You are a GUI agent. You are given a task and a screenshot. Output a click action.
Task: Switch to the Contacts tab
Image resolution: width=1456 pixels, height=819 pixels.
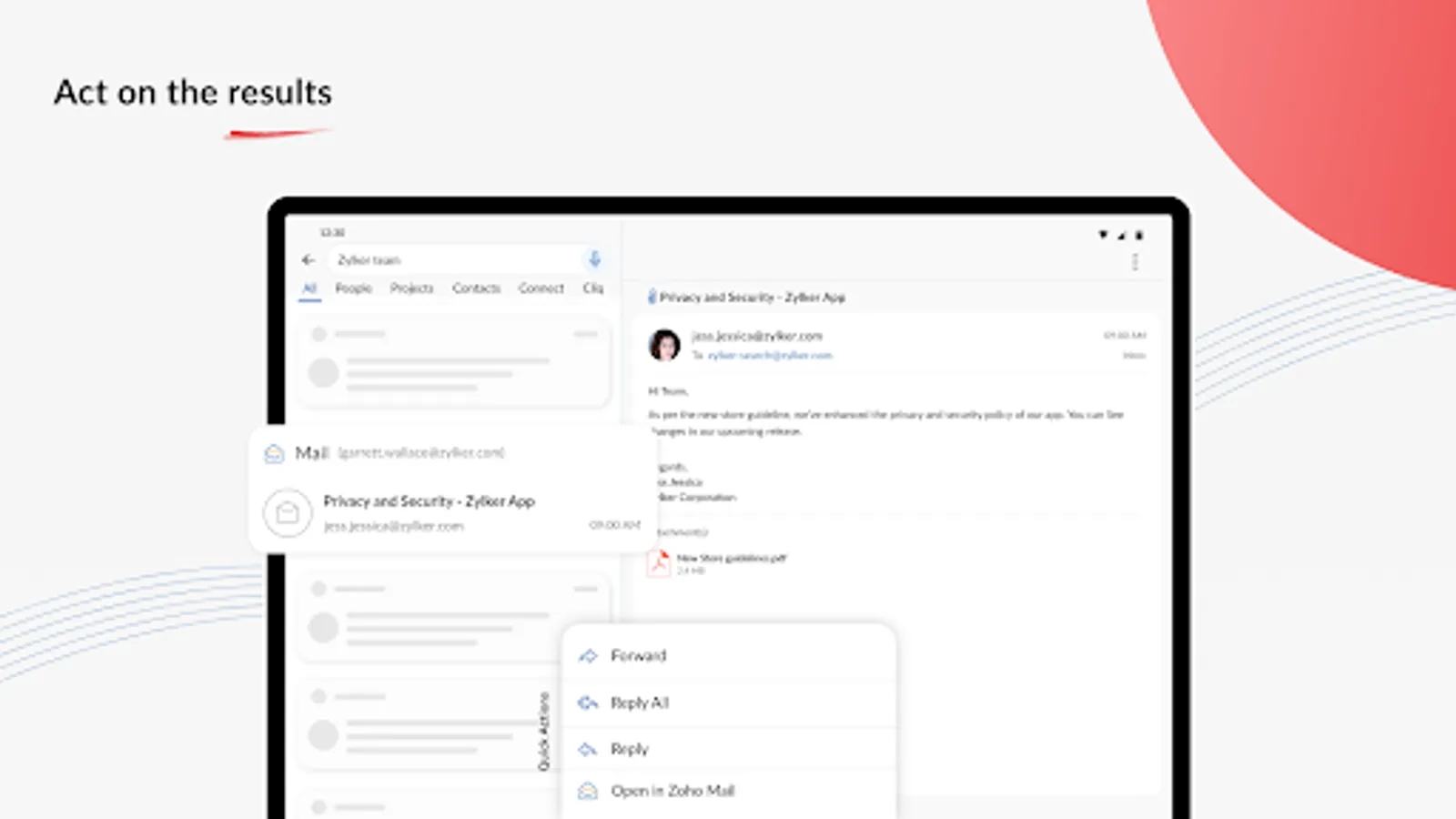[x=476, y=288]
